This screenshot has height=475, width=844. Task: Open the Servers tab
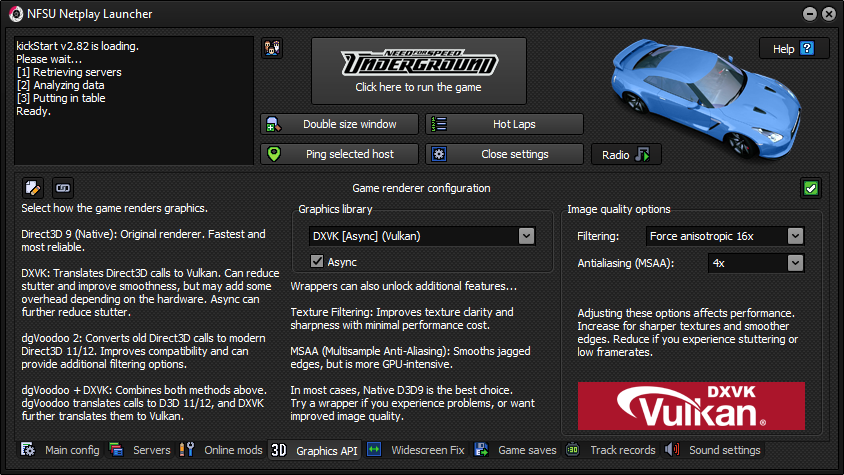(141, 450)
